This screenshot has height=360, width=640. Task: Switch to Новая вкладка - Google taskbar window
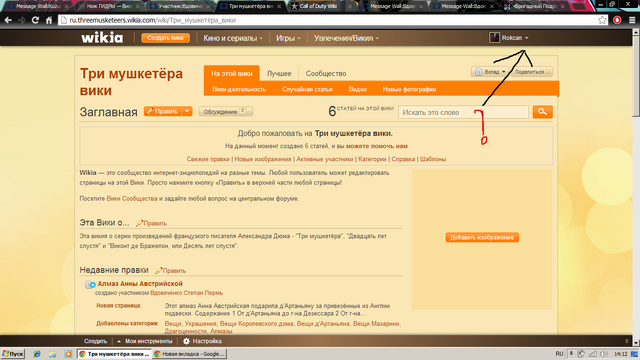189,354
